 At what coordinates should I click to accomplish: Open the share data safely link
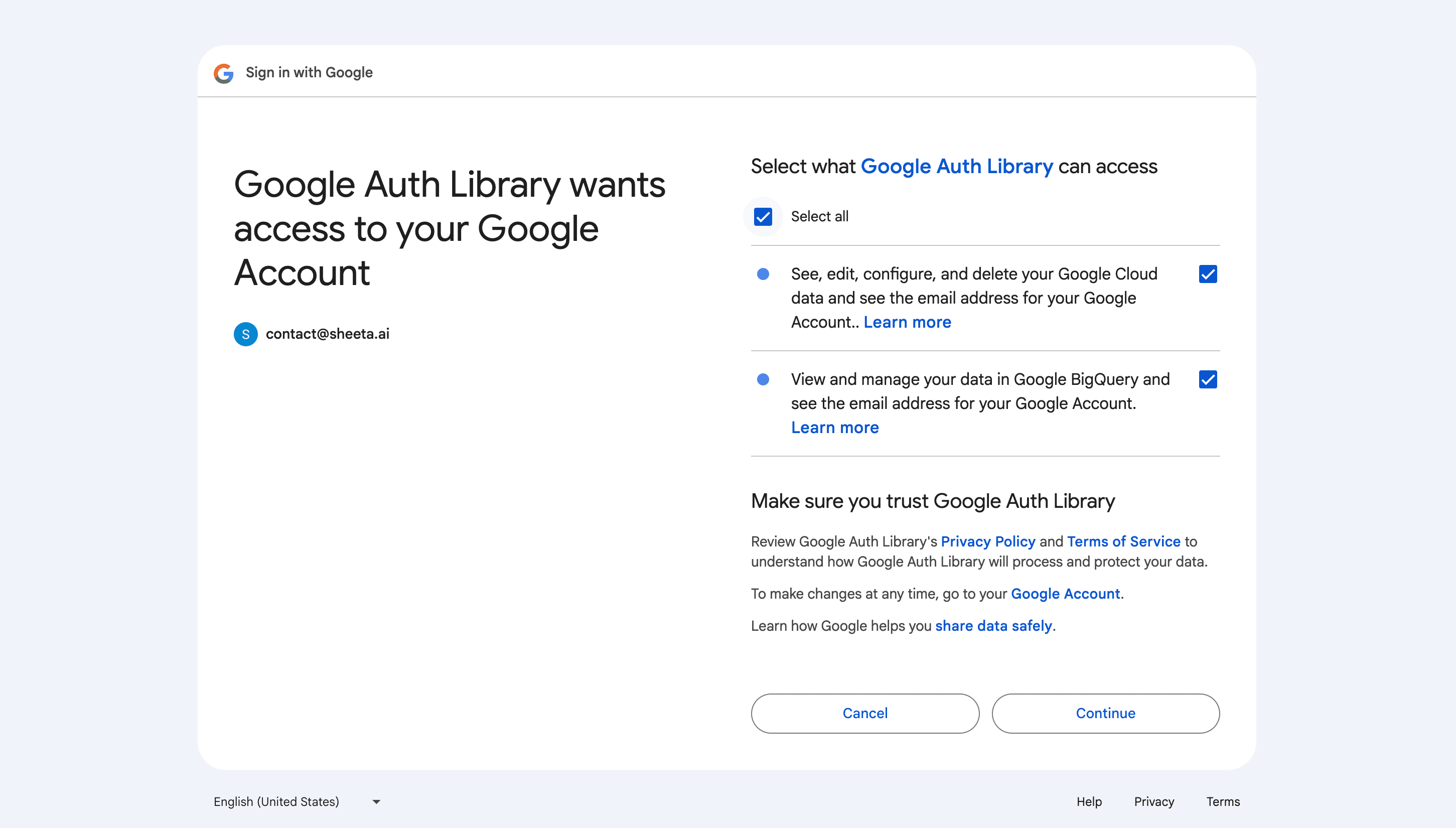coord(993,626)
